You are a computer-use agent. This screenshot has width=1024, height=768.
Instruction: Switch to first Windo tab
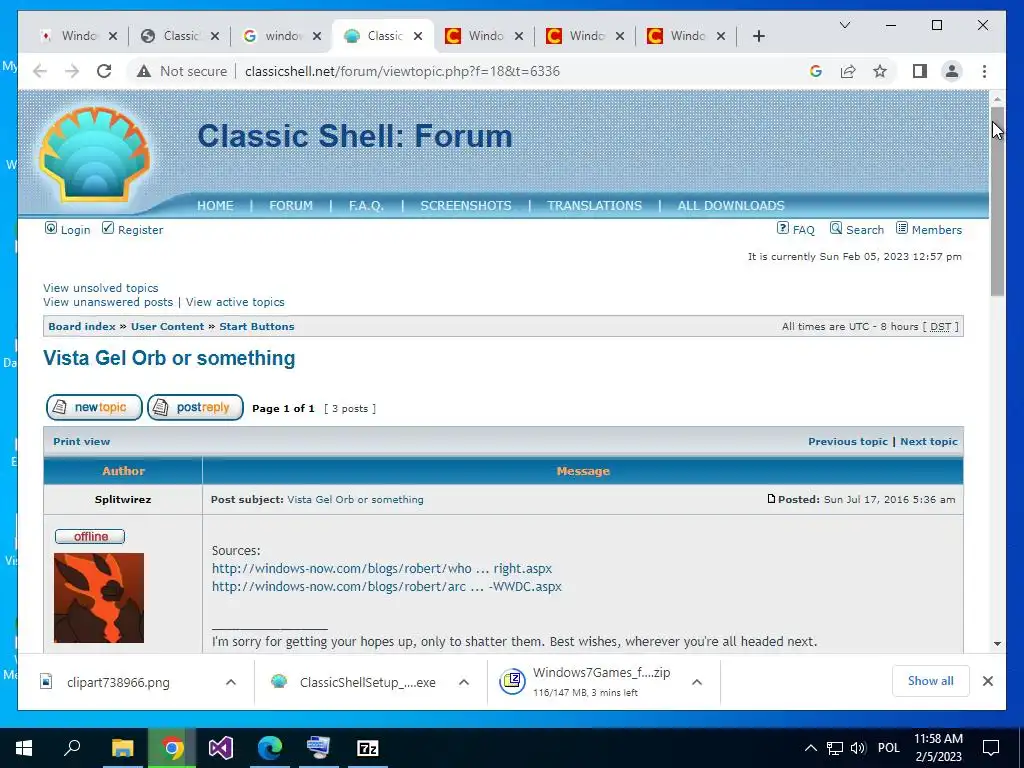point(78,36)
